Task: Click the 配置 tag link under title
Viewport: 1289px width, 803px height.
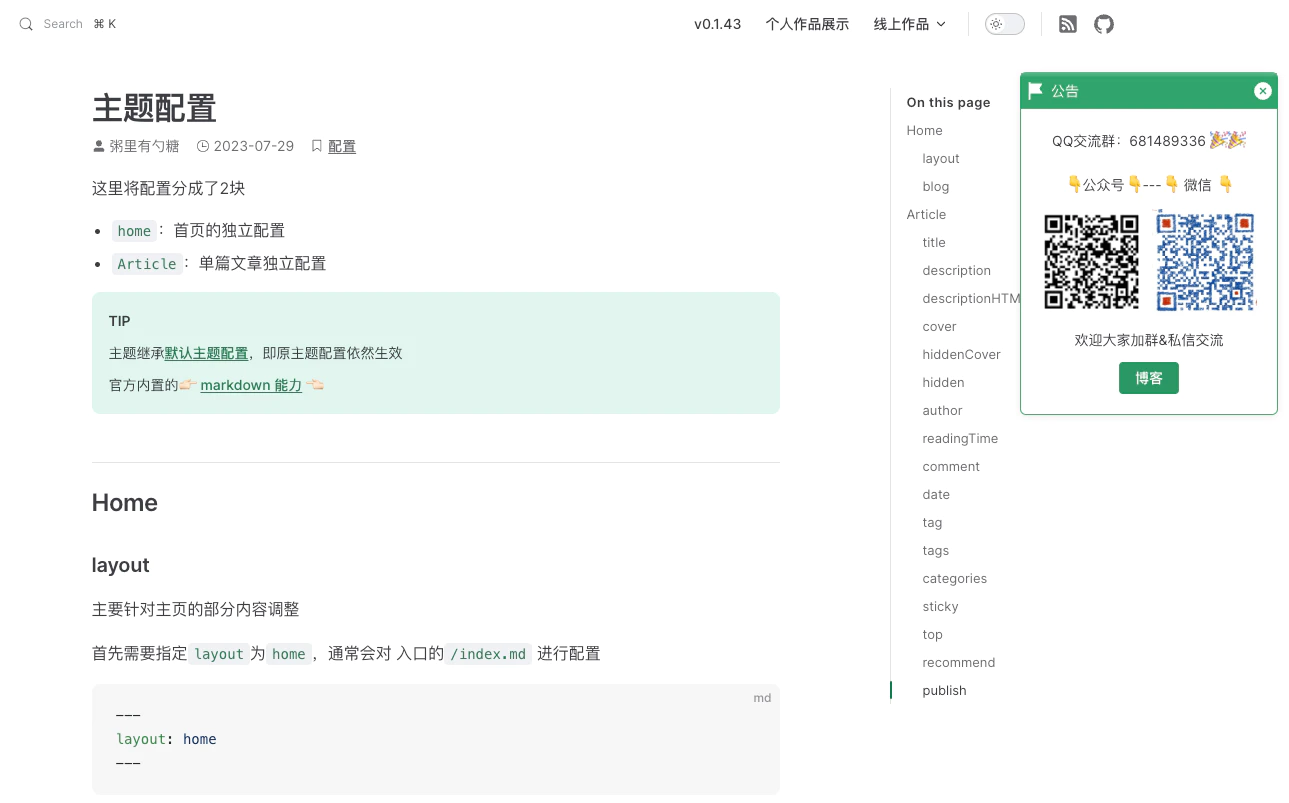Action: 342,146
